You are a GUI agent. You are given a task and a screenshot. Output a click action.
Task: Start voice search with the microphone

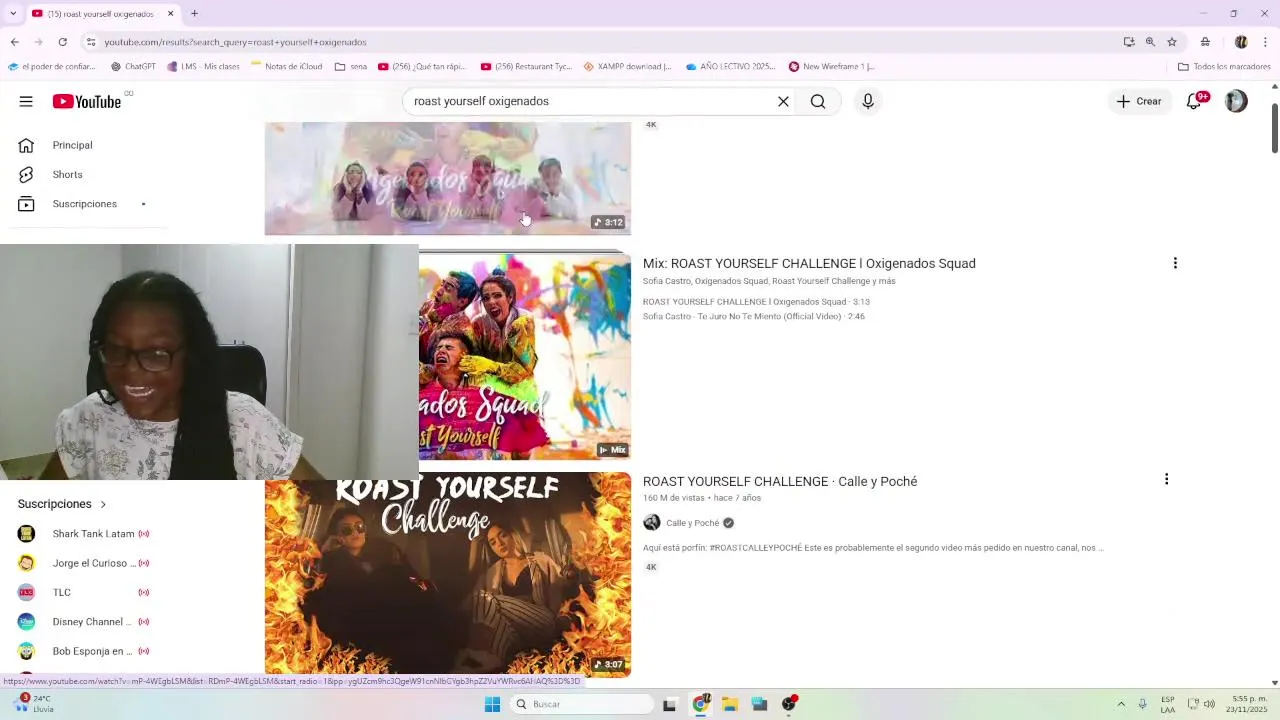pos(868,101)
